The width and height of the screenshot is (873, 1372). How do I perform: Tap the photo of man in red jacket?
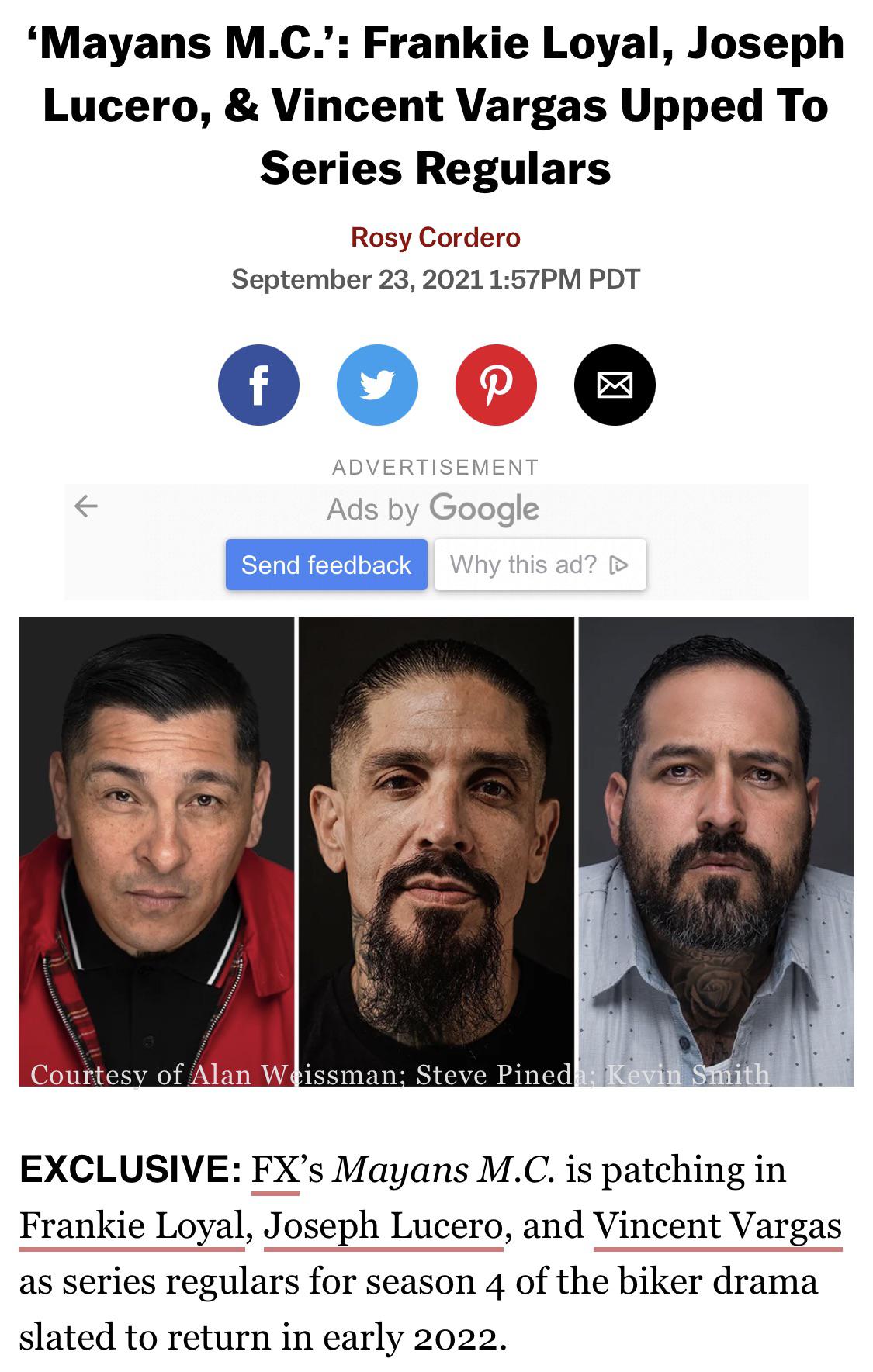coord(156,851)
